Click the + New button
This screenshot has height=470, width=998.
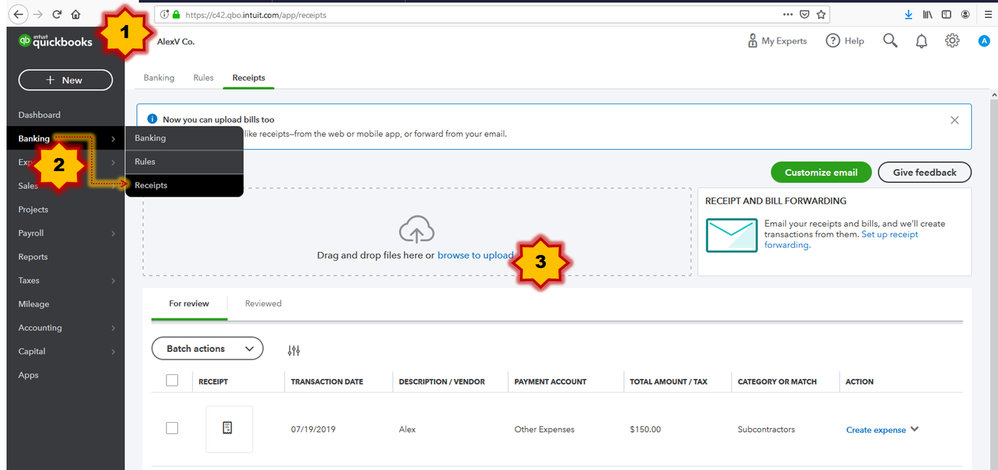(66, 80)
